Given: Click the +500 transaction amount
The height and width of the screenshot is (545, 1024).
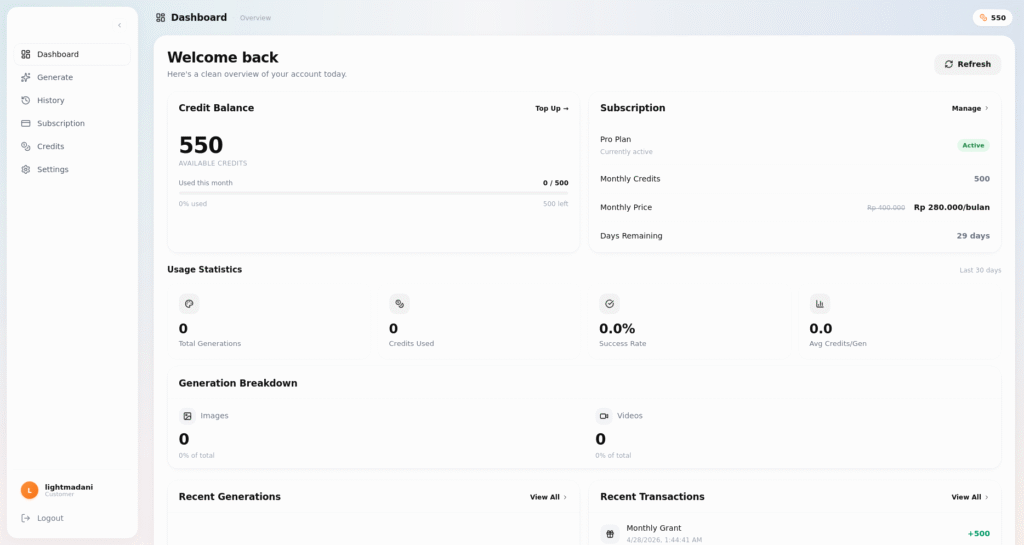Looking at the screenshot, I should click(x=978, y=533).
